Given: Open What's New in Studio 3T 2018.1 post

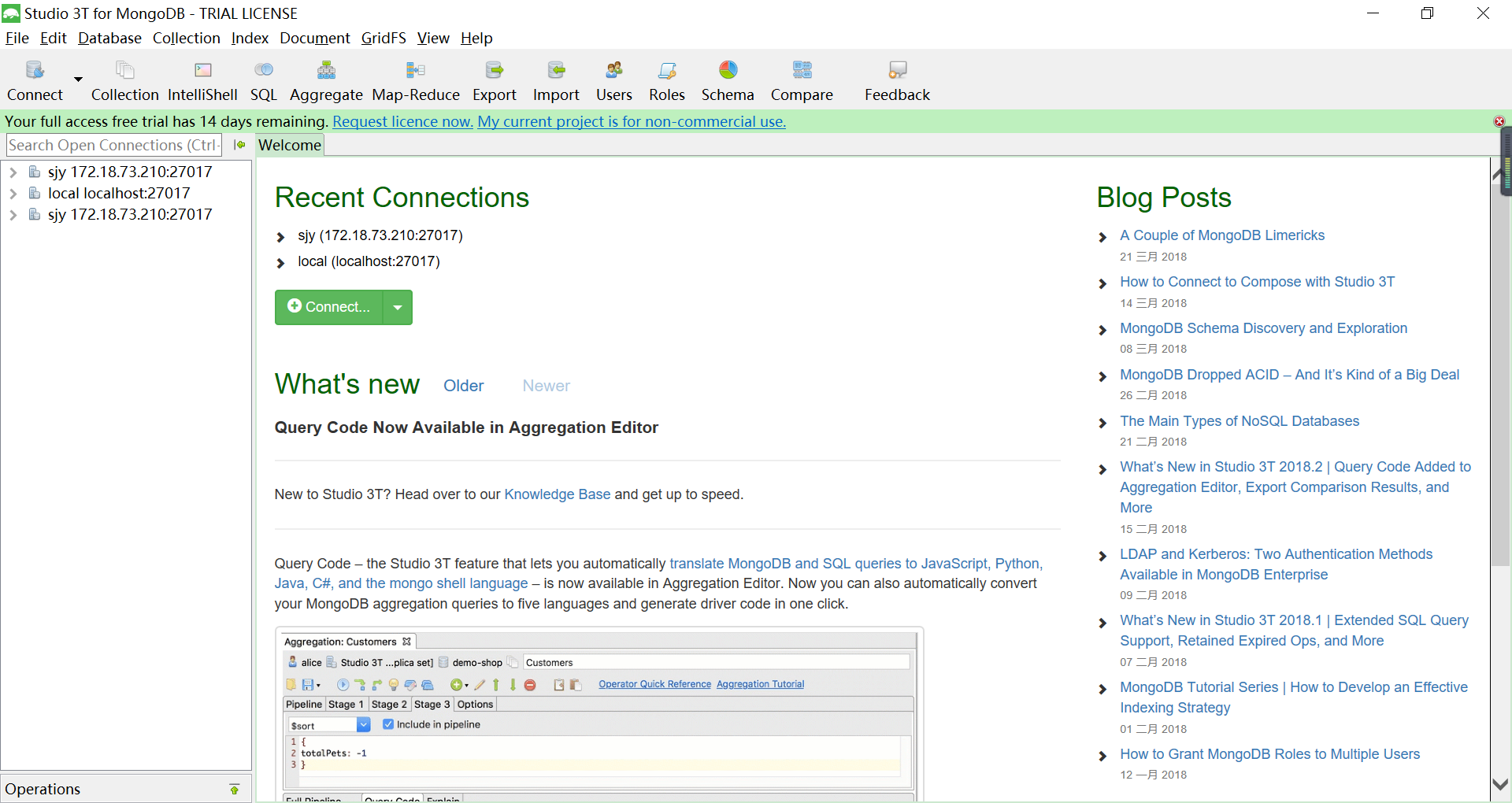Looking at the screenshot, I should 1294,631.
